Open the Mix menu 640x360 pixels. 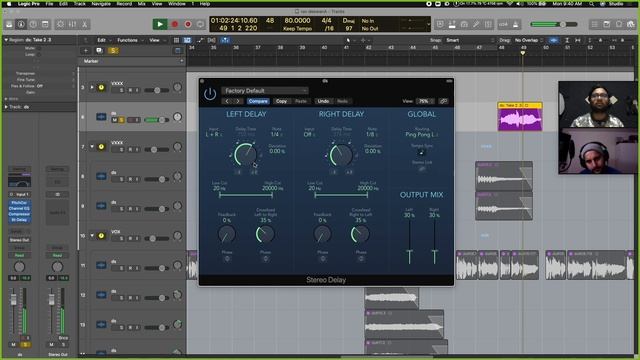142,4
